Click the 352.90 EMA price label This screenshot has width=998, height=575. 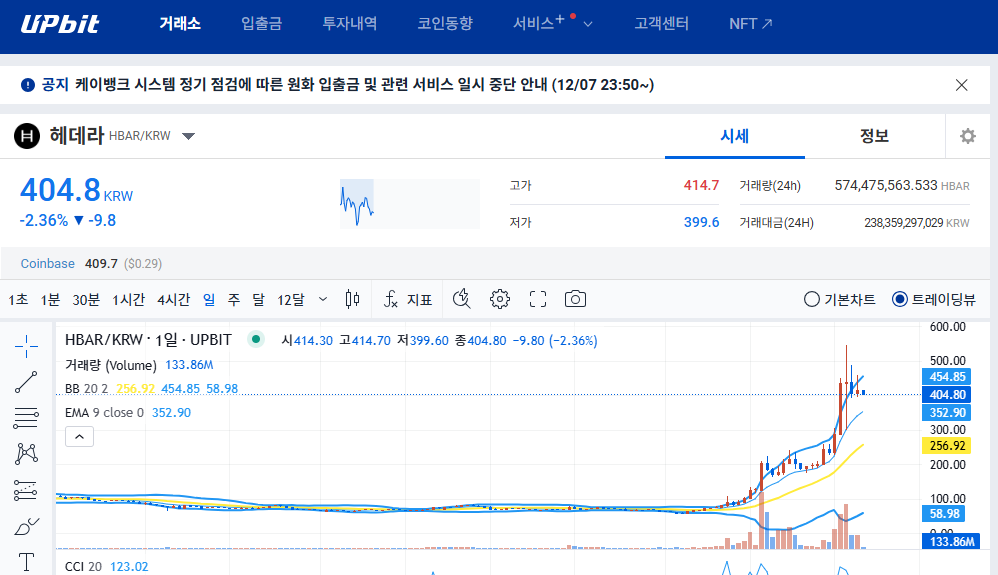coord(947,413)
